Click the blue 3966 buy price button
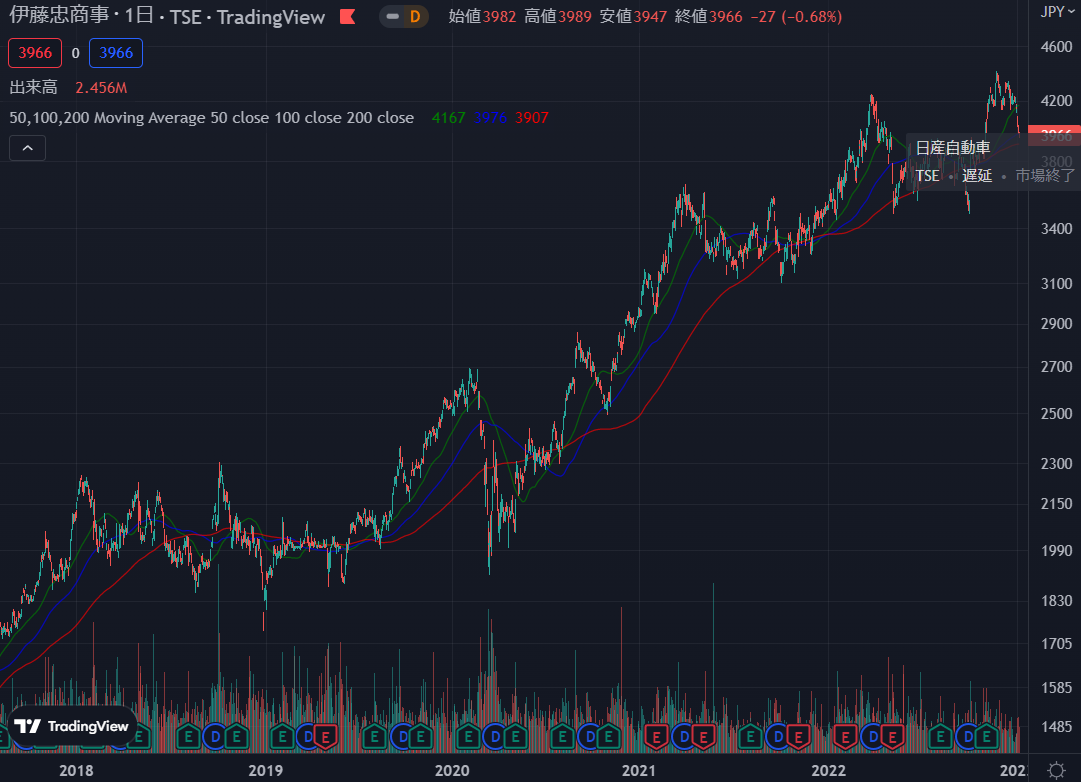This screenshot has width=1081, height=782. [x=116, y=53]
